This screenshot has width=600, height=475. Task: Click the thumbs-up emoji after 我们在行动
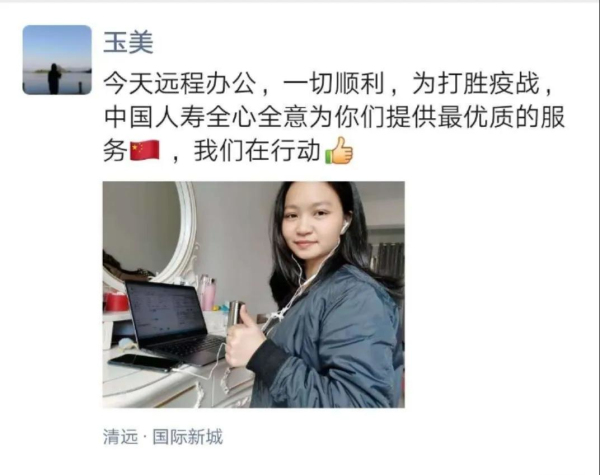tap(339, 150)
